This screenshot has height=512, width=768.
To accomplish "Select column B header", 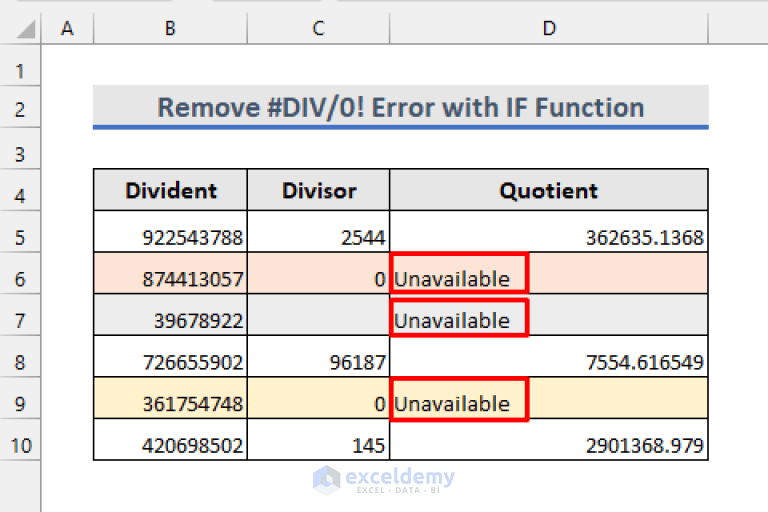I will pos(170,28).
